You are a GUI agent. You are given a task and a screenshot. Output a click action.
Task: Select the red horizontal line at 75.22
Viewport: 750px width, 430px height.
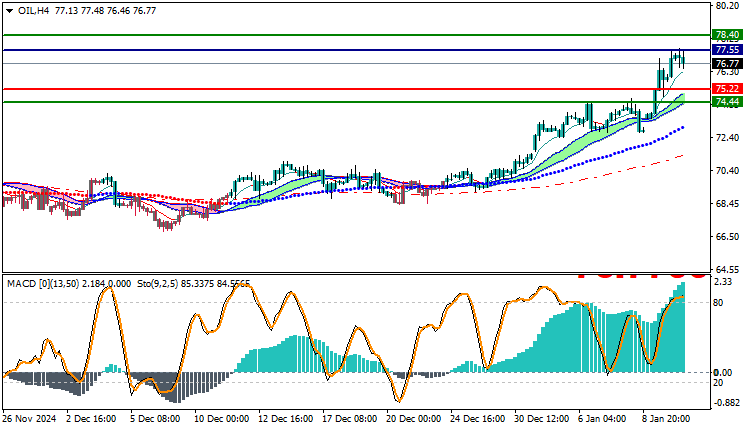pyautogui.click(x=356, y=88)
